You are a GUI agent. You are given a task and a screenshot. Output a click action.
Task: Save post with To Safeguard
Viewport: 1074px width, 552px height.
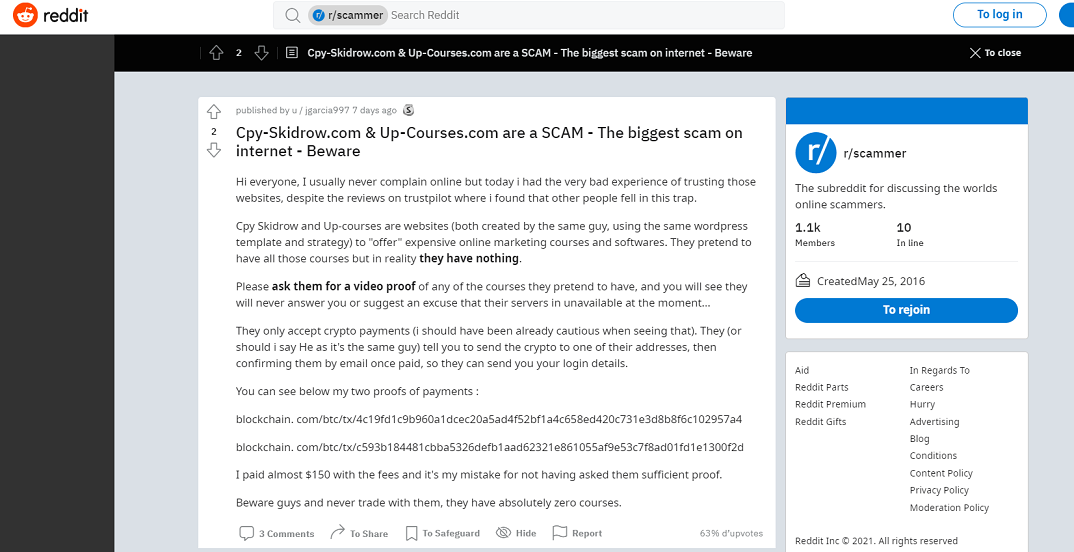(442, 534)
